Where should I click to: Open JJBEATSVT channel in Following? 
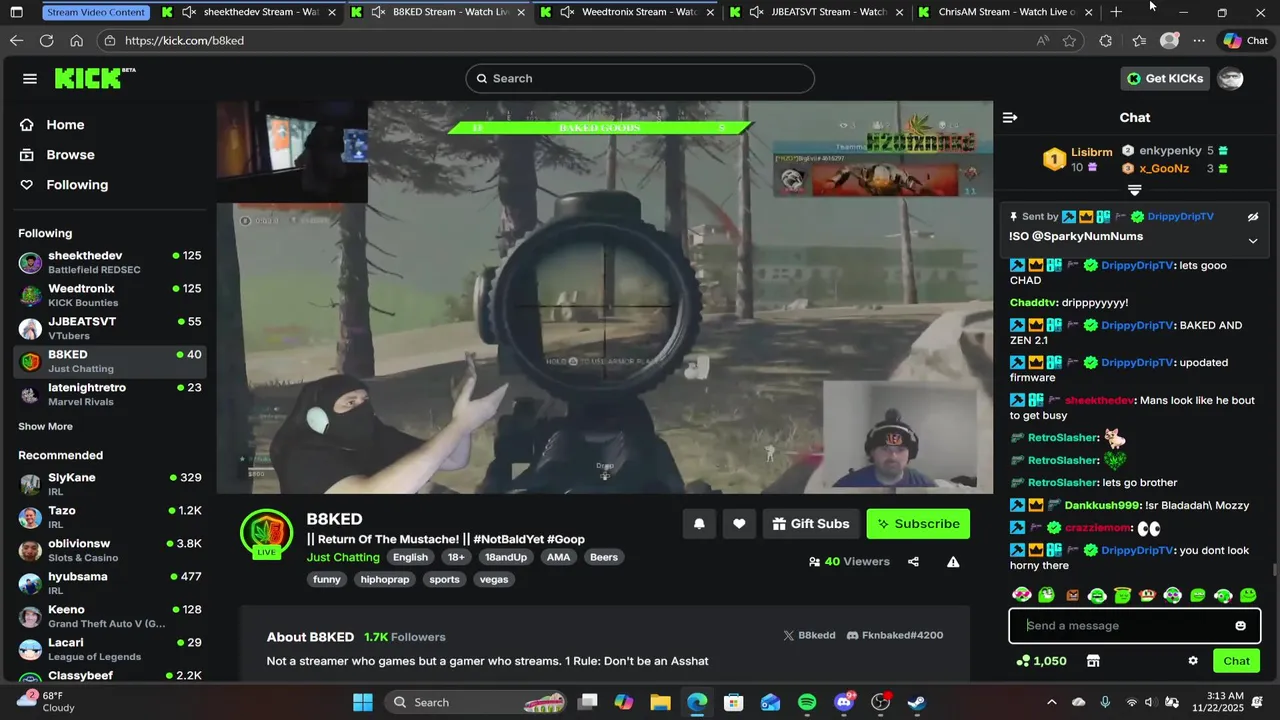pyautogui.click(x=110, y=329)
